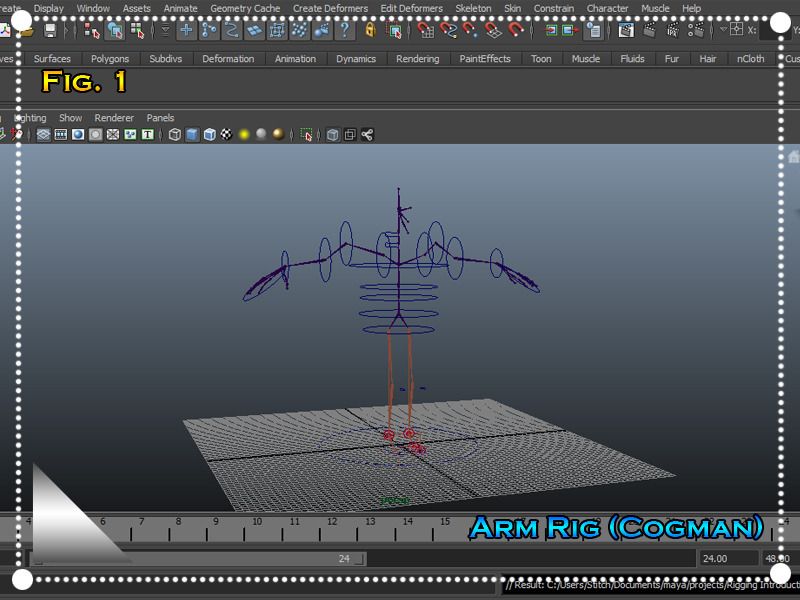Viewport: 800px width, 600px height.
Task: Click the lock selection padlock icon
Action: tap(370, 31)
